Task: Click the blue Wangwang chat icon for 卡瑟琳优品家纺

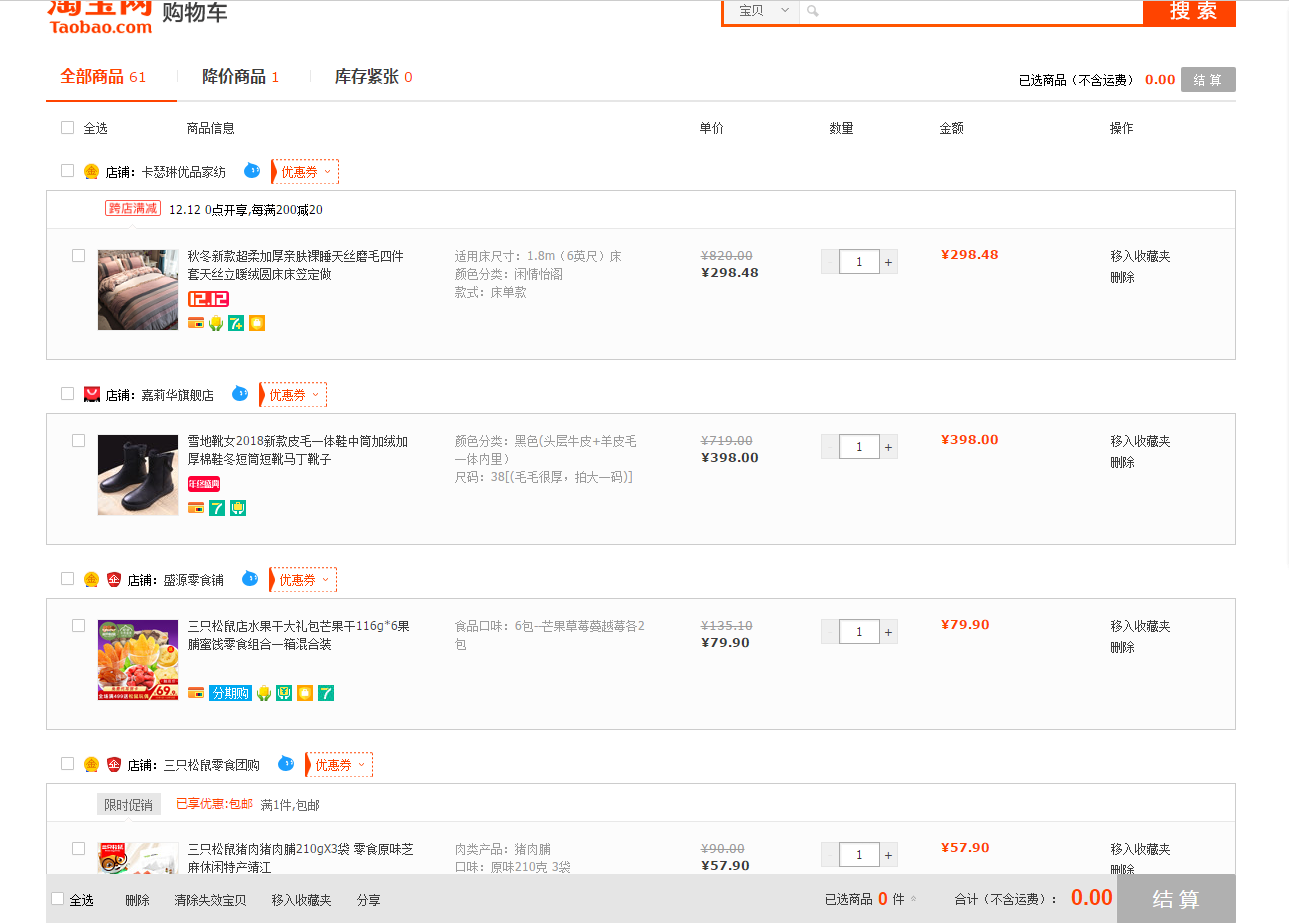Action: coord(252,171)
